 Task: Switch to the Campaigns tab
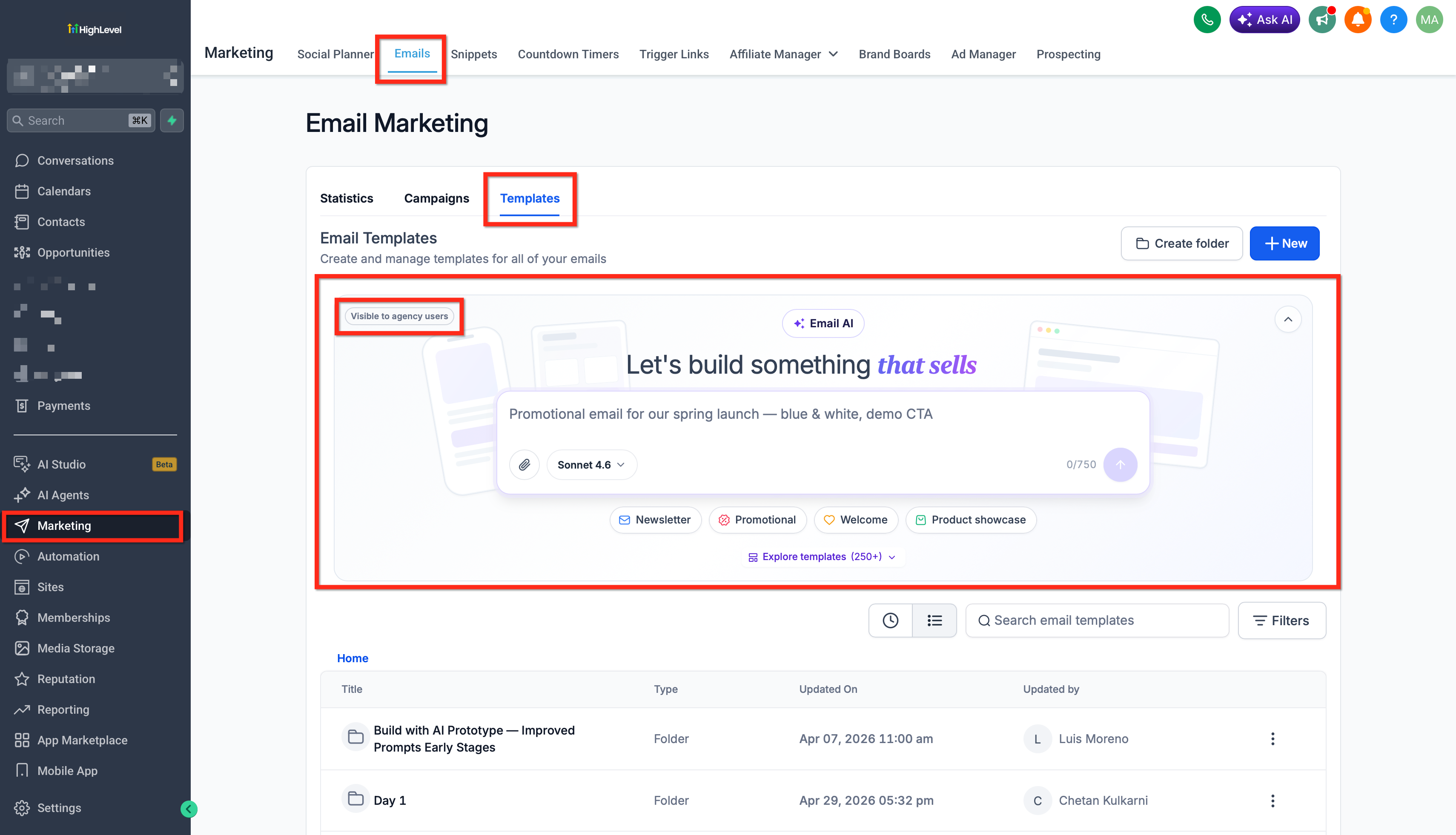436,198
